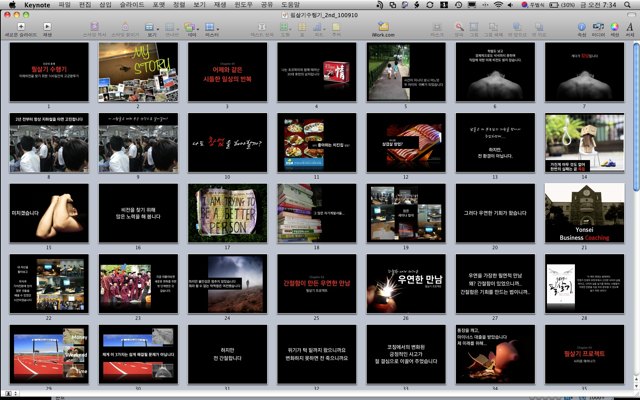Select the Instant Alpha magic wand icon

(x=459, y=27)
